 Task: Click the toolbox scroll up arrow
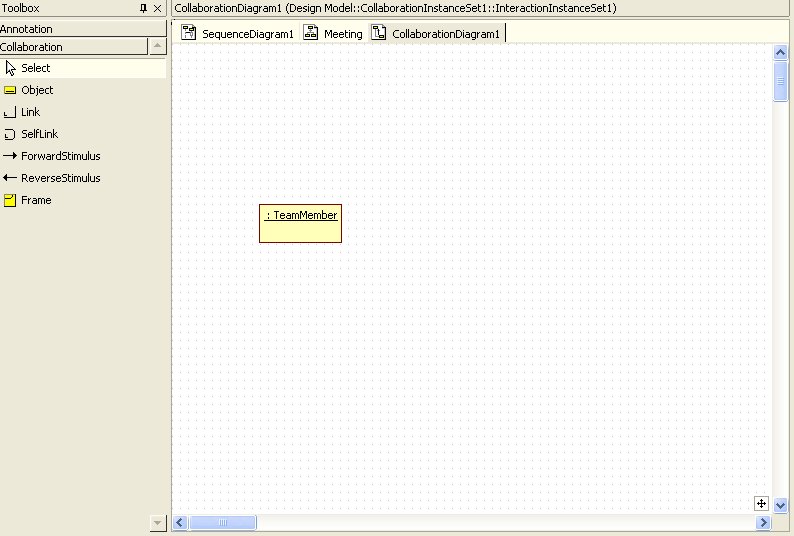click(157, 46)
